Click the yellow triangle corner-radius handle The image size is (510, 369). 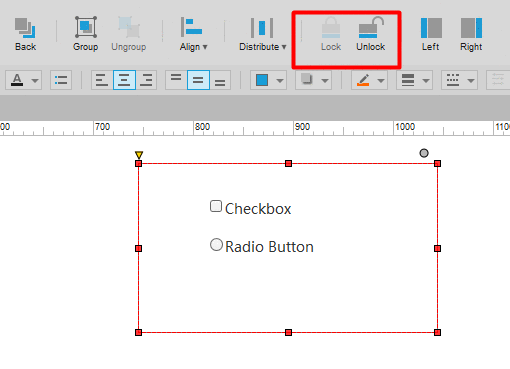click(x=139, y=155)
